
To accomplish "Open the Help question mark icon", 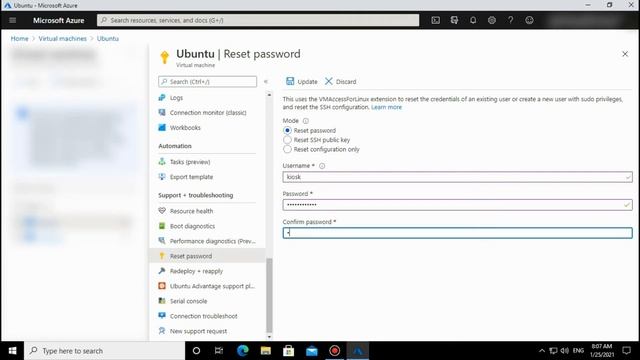I will click(x=511, y=20).
